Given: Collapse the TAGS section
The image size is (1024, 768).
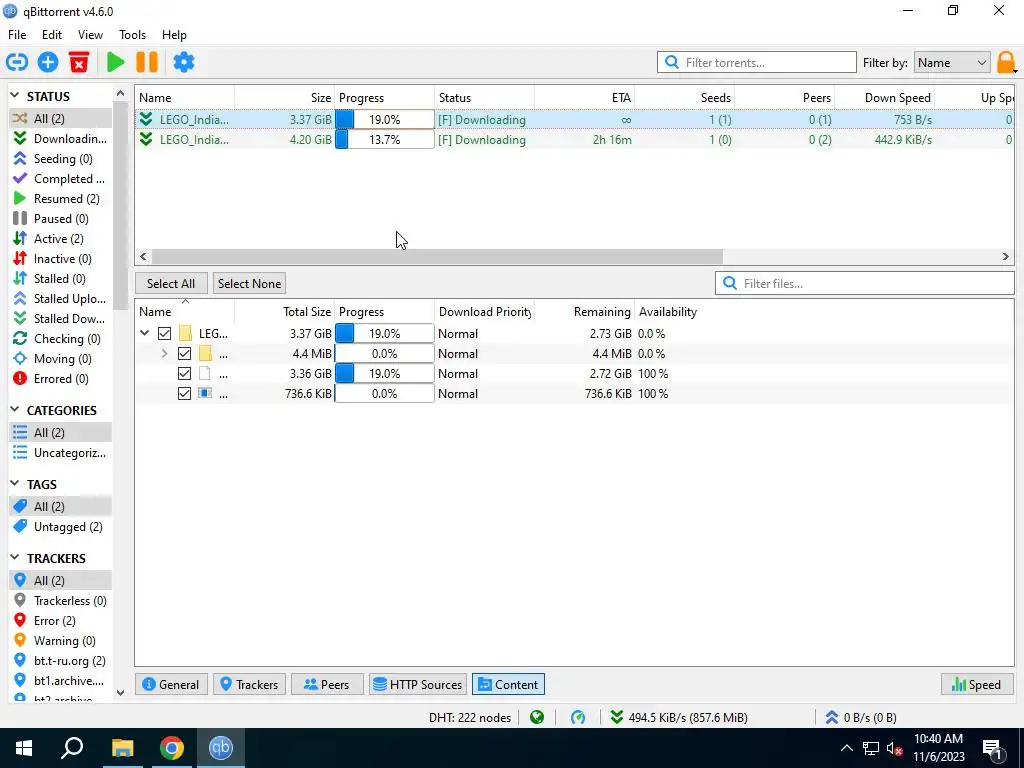Looking at the screenshot, I should [15, 484].
